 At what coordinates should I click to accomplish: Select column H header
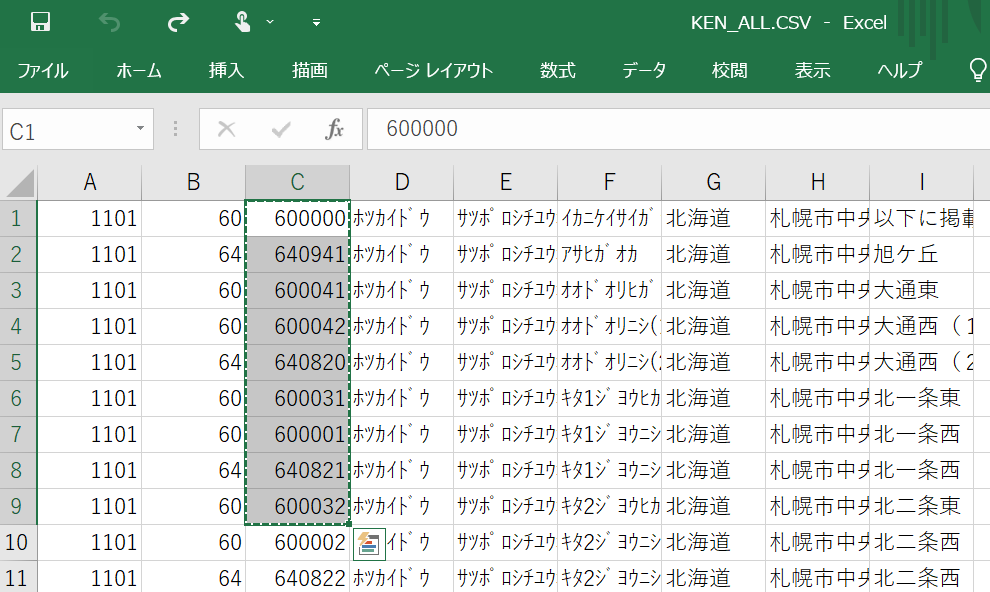[818, 182]
